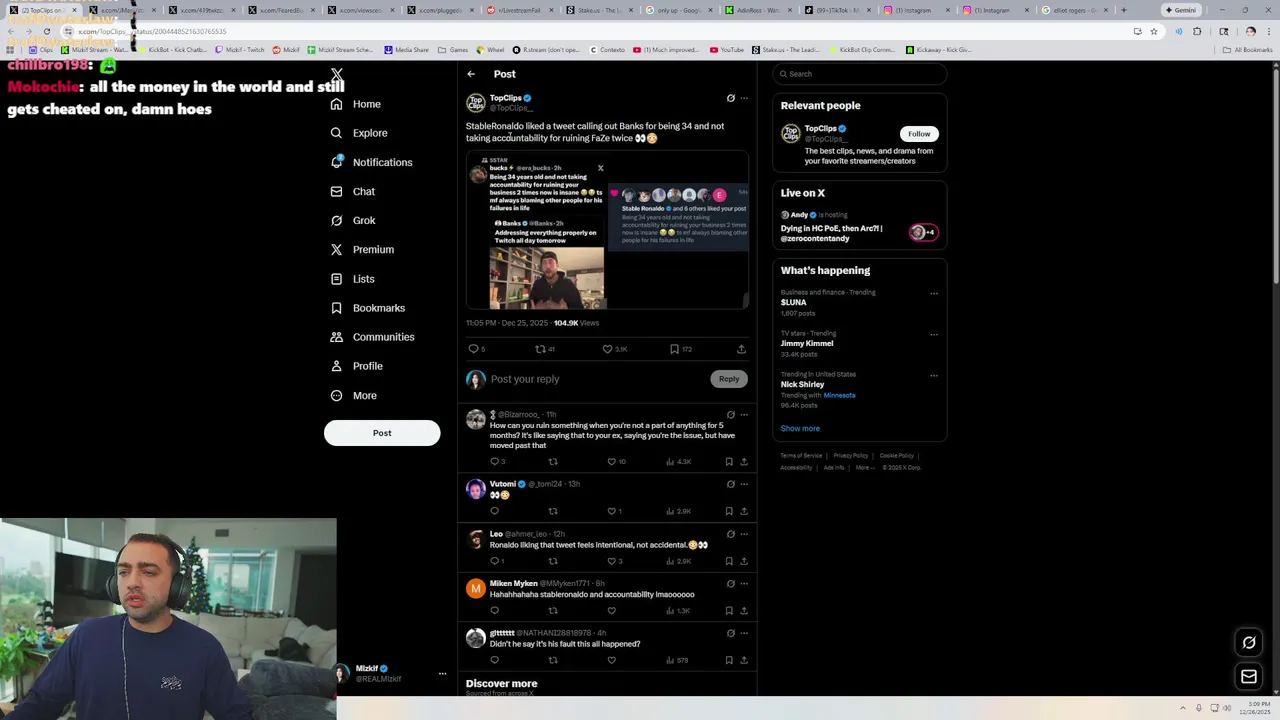The image size is (1280, 720).
Task: Repost the main post with the retweet icon
Action: click(x=540, y=349)
